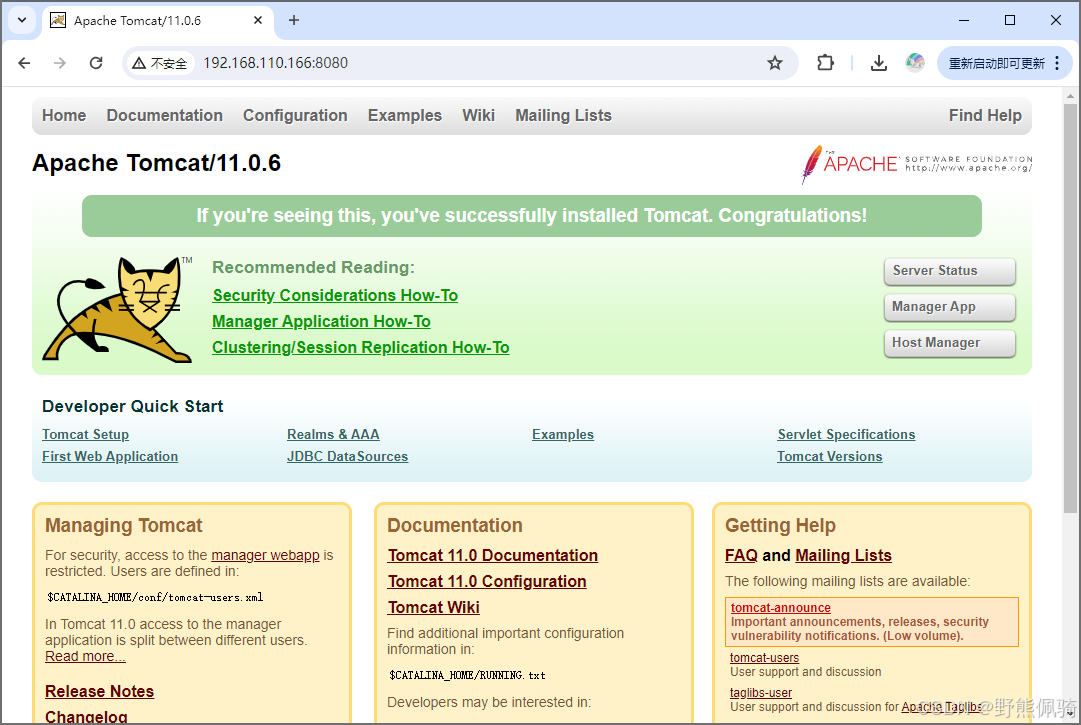Bookmark this page with the star icon

tap(775, 63)
